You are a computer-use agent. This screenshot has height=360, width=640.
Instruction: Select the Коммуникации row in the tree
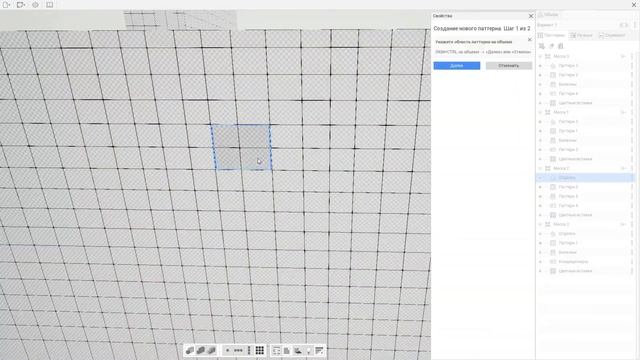coord(585,262)
